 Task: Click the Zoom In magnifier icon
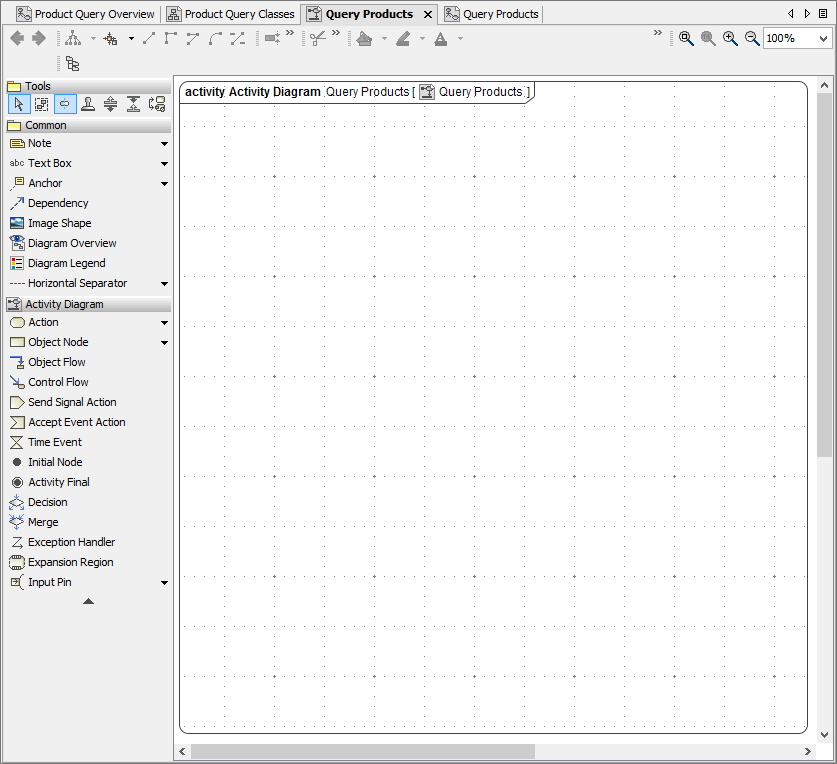pyautogui.click(x=731, y=38)
